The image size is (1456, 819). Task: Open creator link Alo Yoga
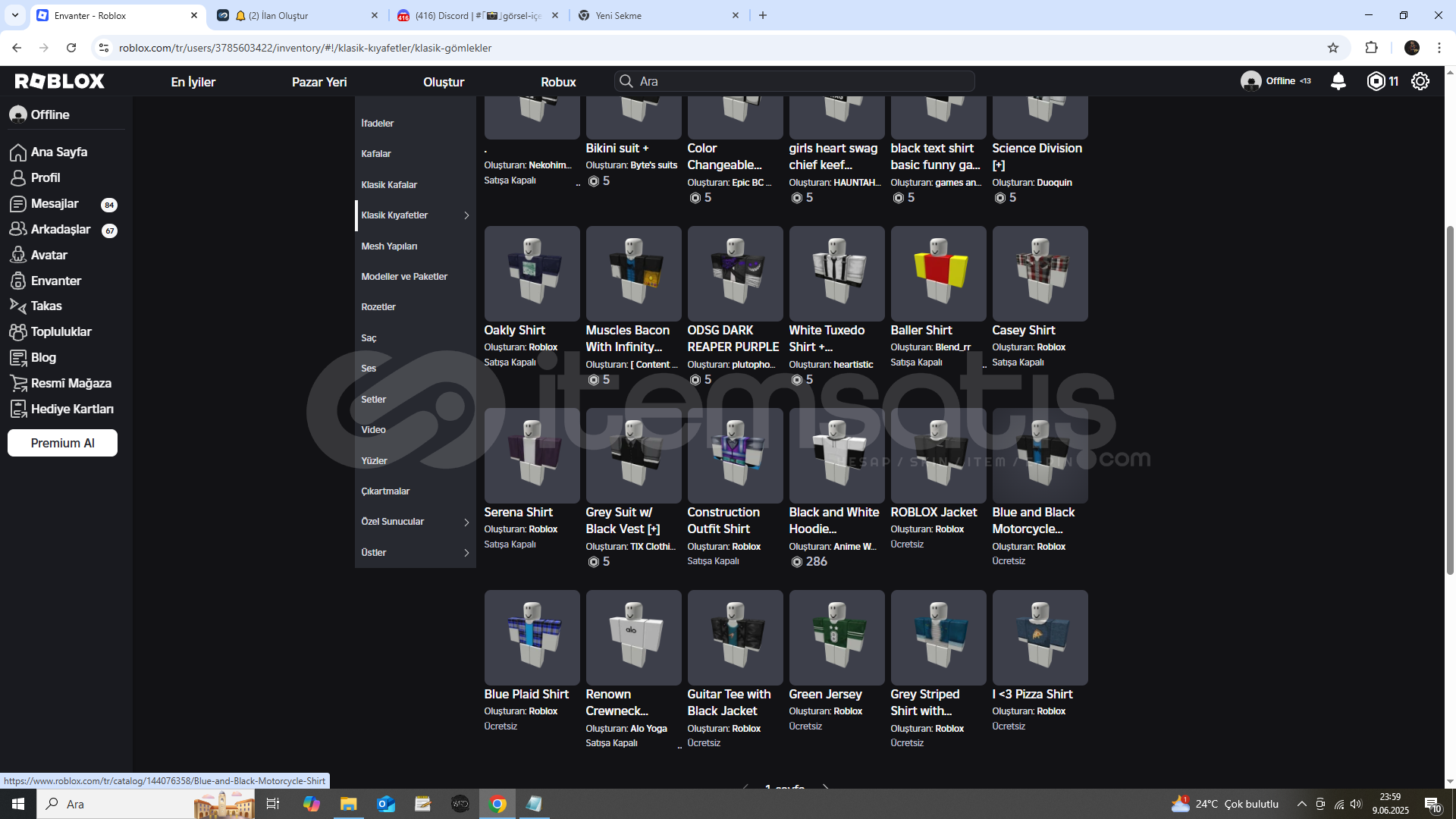[648, 729]
